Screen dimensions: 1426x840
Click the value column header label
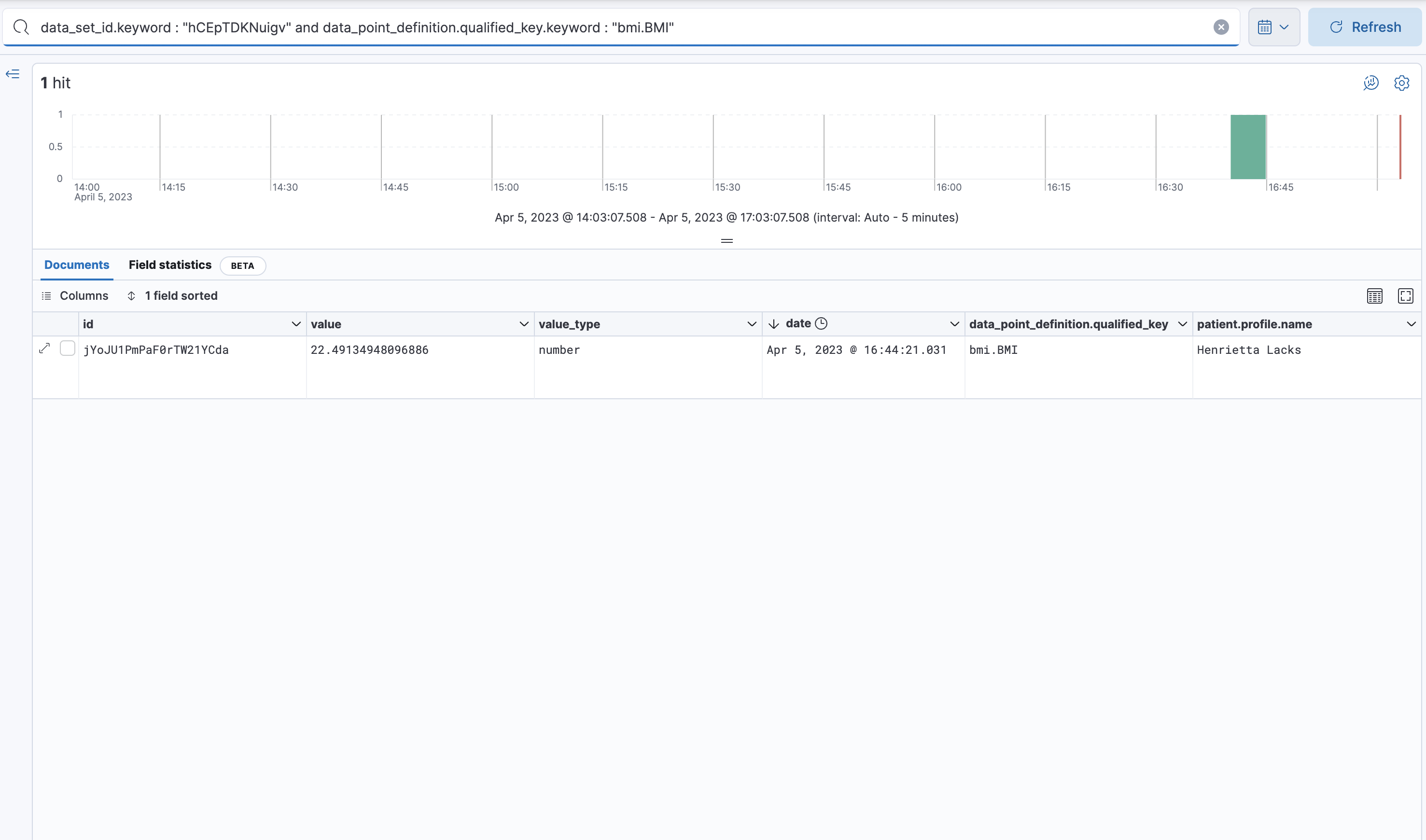[326, 324]
